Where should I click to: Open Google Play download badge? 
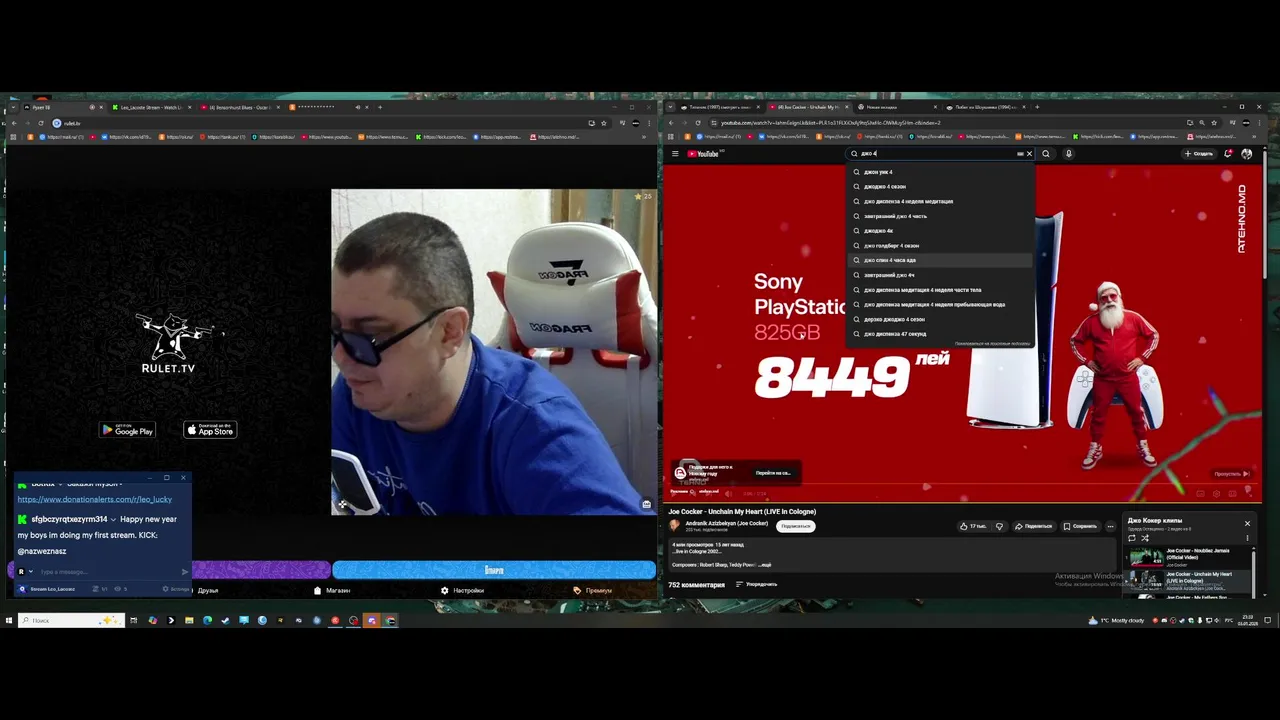127,430
